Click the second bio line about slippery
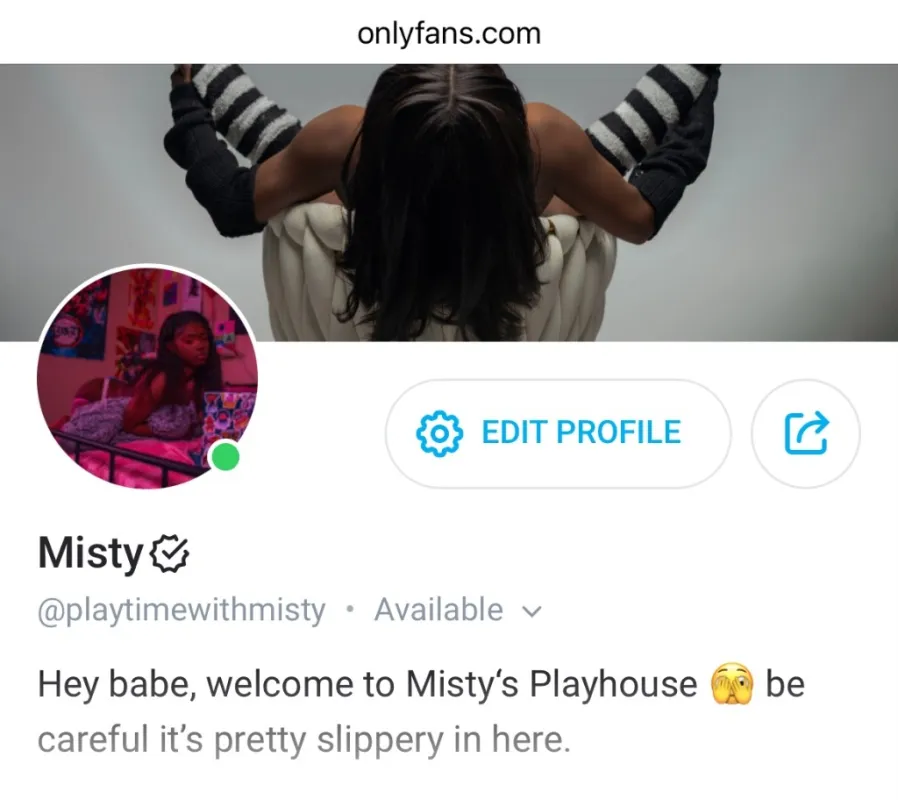The image size is (898, 800). pos(304,740)
